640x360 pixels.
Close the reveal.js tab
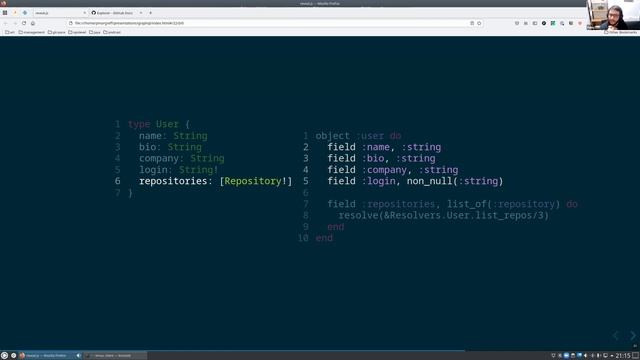click(x=84, y=13)
